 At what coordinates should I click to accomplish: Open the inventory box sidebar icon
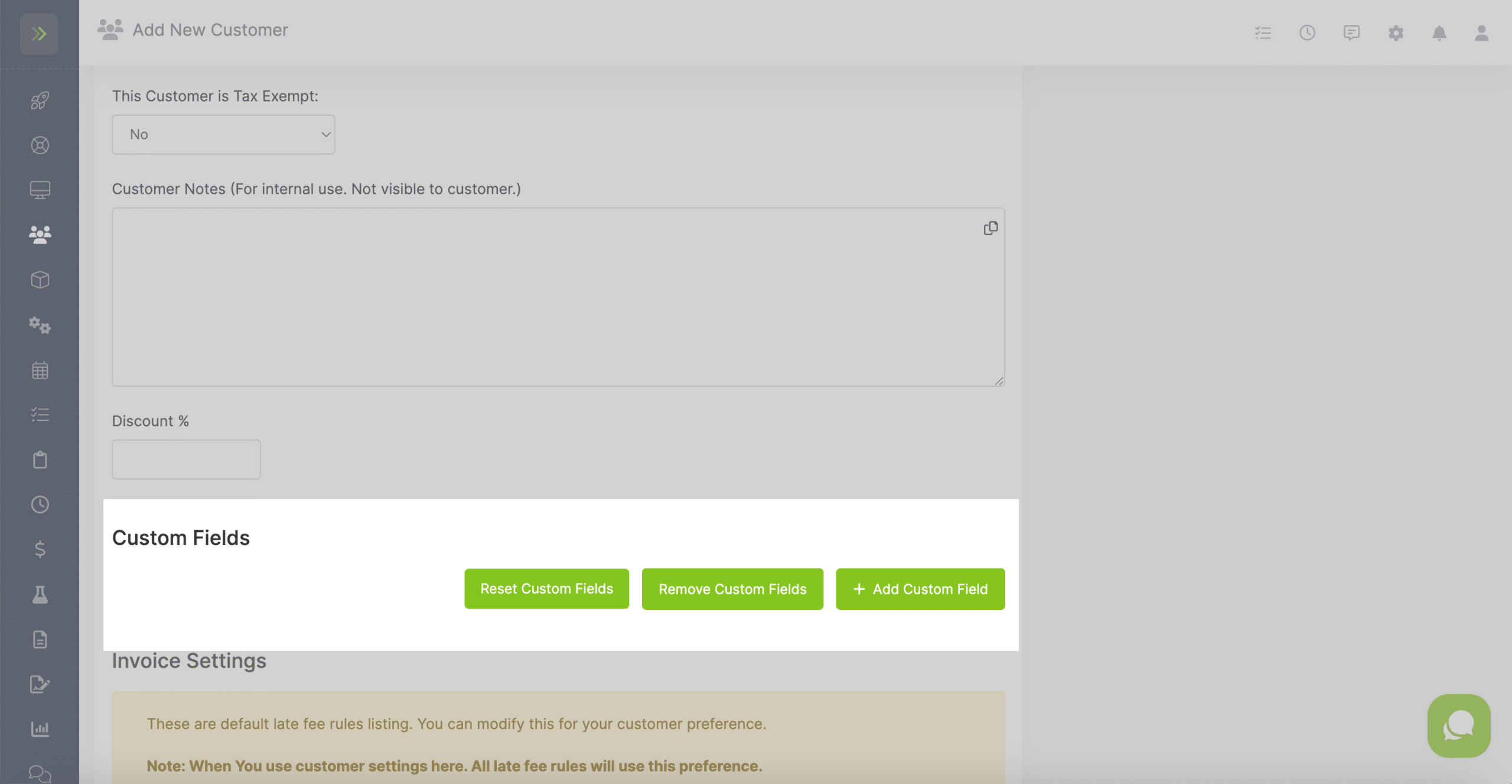click(x=40, y=280)
